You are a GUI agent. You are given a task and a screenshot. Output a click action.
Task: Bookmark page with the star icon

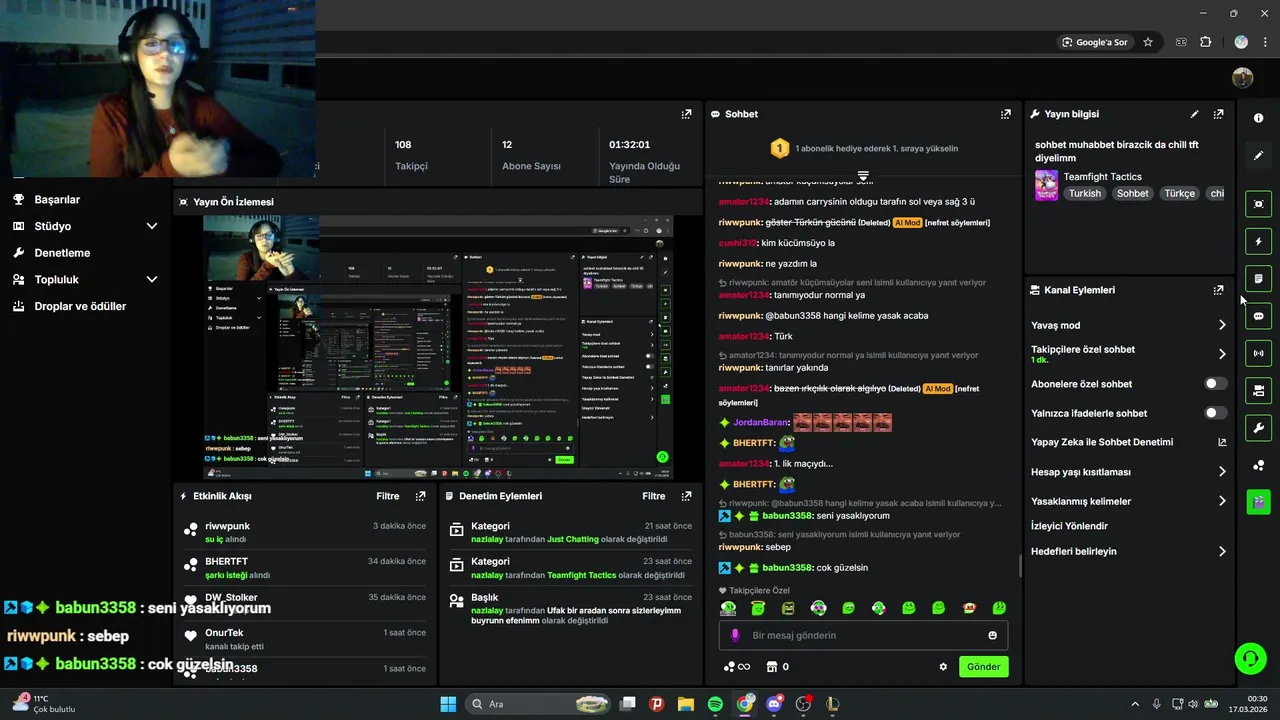pos(1148,42)
